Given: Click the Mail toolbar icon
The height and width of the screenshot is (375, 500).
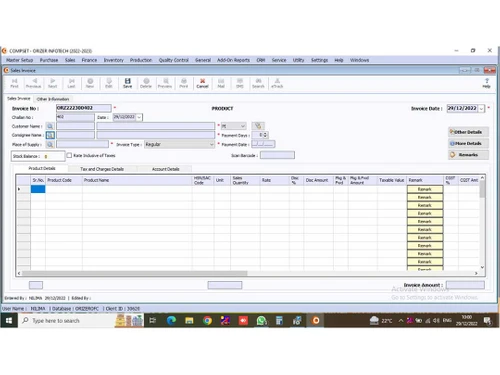Looking at the screenshot, I should [x=221, y=83].
